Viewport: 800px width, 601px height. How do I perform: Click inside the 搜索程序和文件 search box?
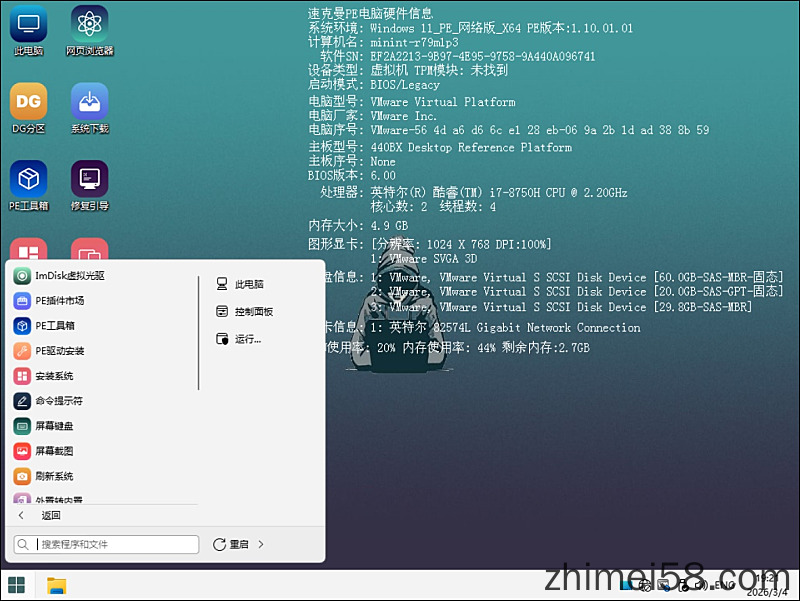click(x=110, y=544)
